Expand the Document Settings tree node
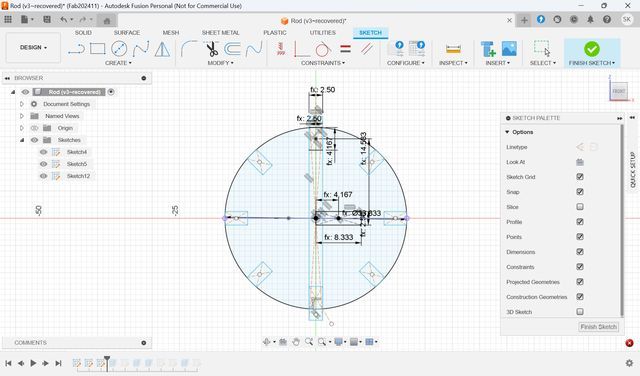The width and height of the screenshot is (640, 376). (22, 104)
